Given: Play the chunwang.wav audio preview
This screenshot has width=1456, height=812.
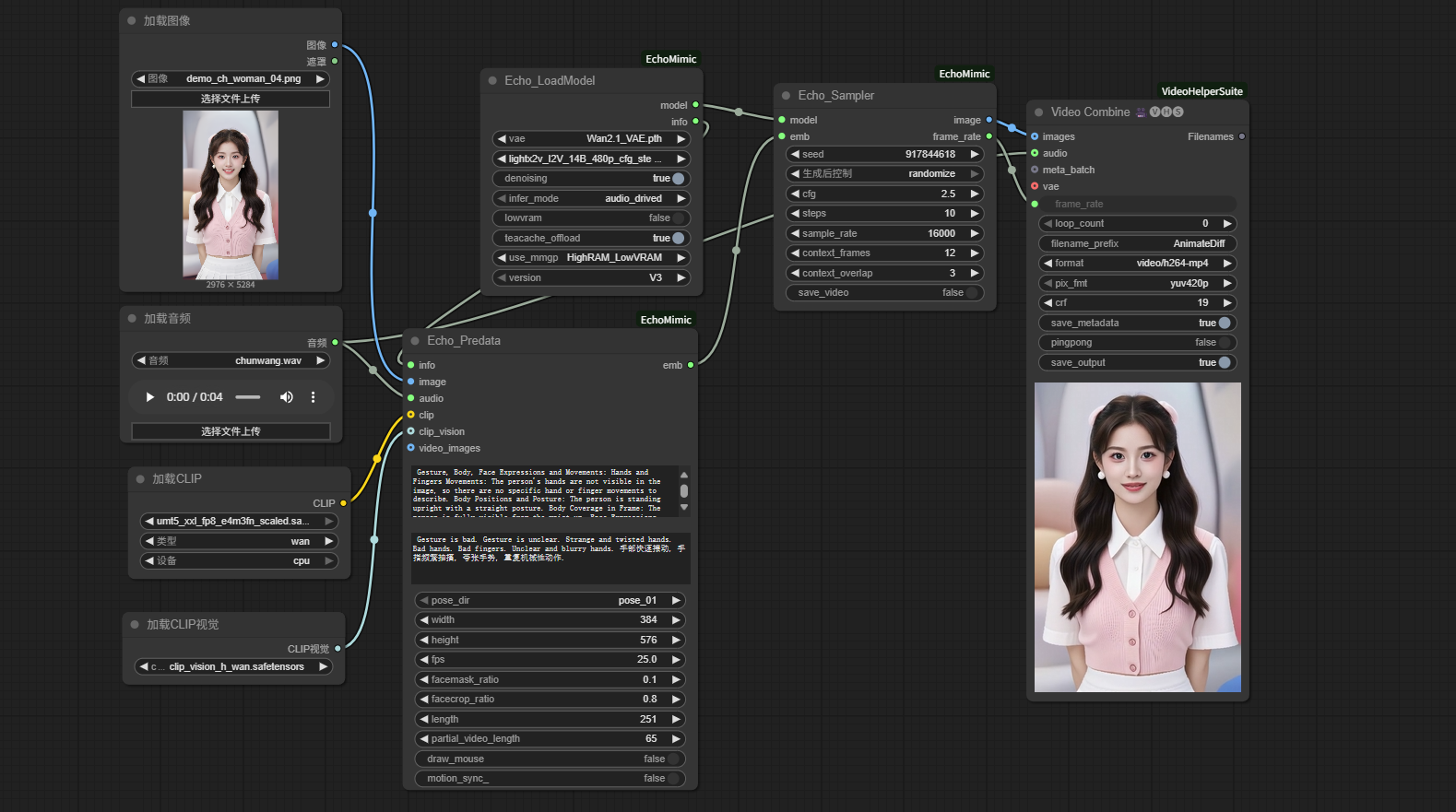Looking at the screenshot, I should point(149,397).
